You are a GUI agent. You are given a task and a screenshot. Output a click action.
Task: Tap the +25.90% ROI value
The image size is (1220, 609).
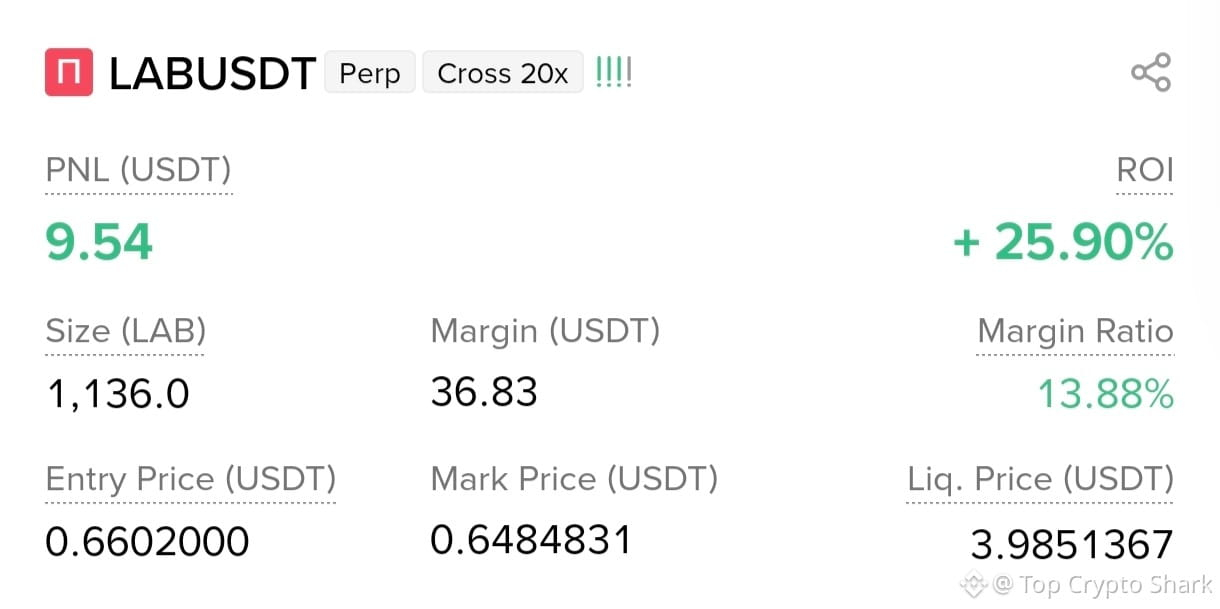click(1063, 243)
